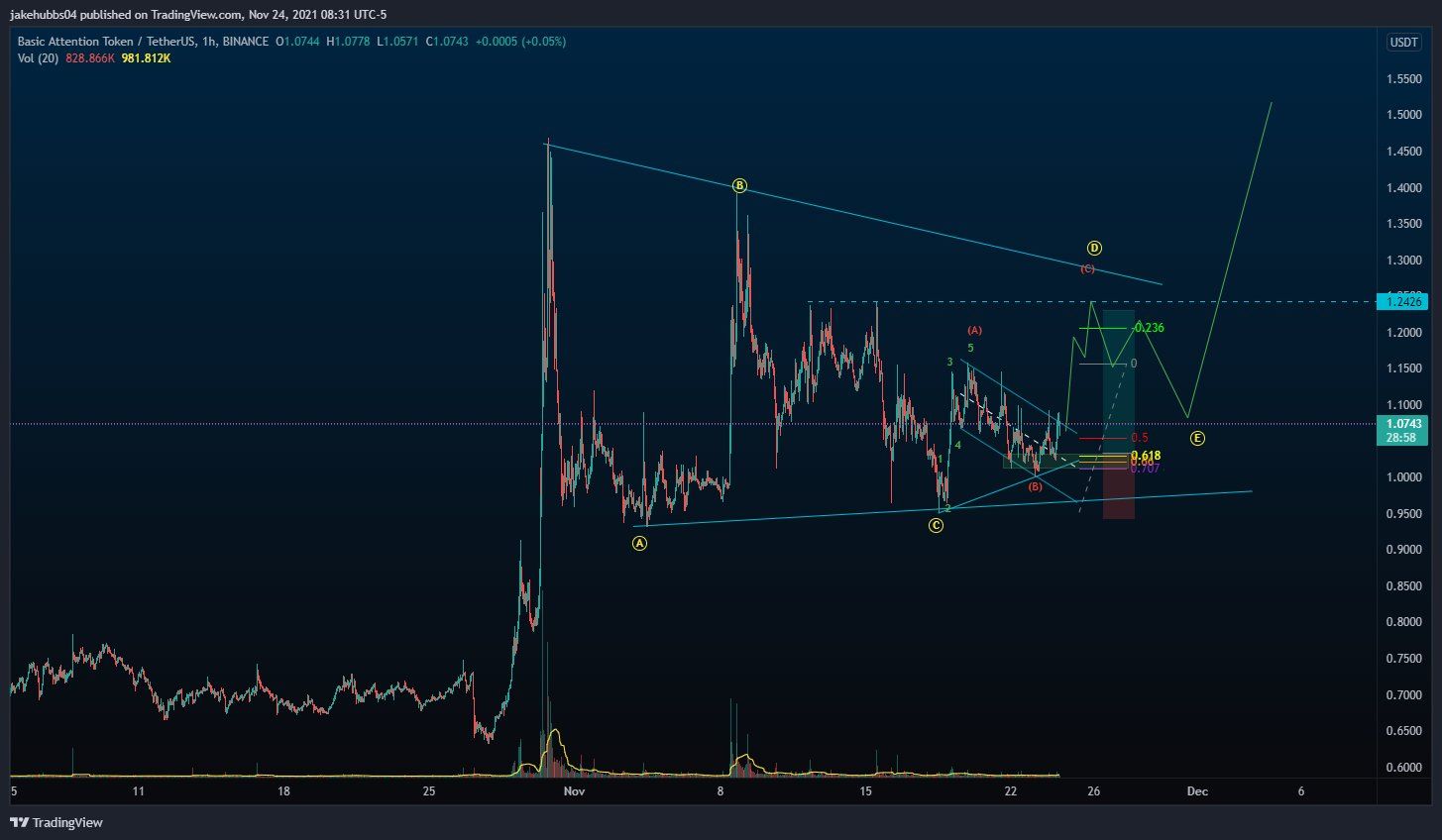Click the 0.7000 price axis label
This screenshot has height=840, width=1442.
1402,695
